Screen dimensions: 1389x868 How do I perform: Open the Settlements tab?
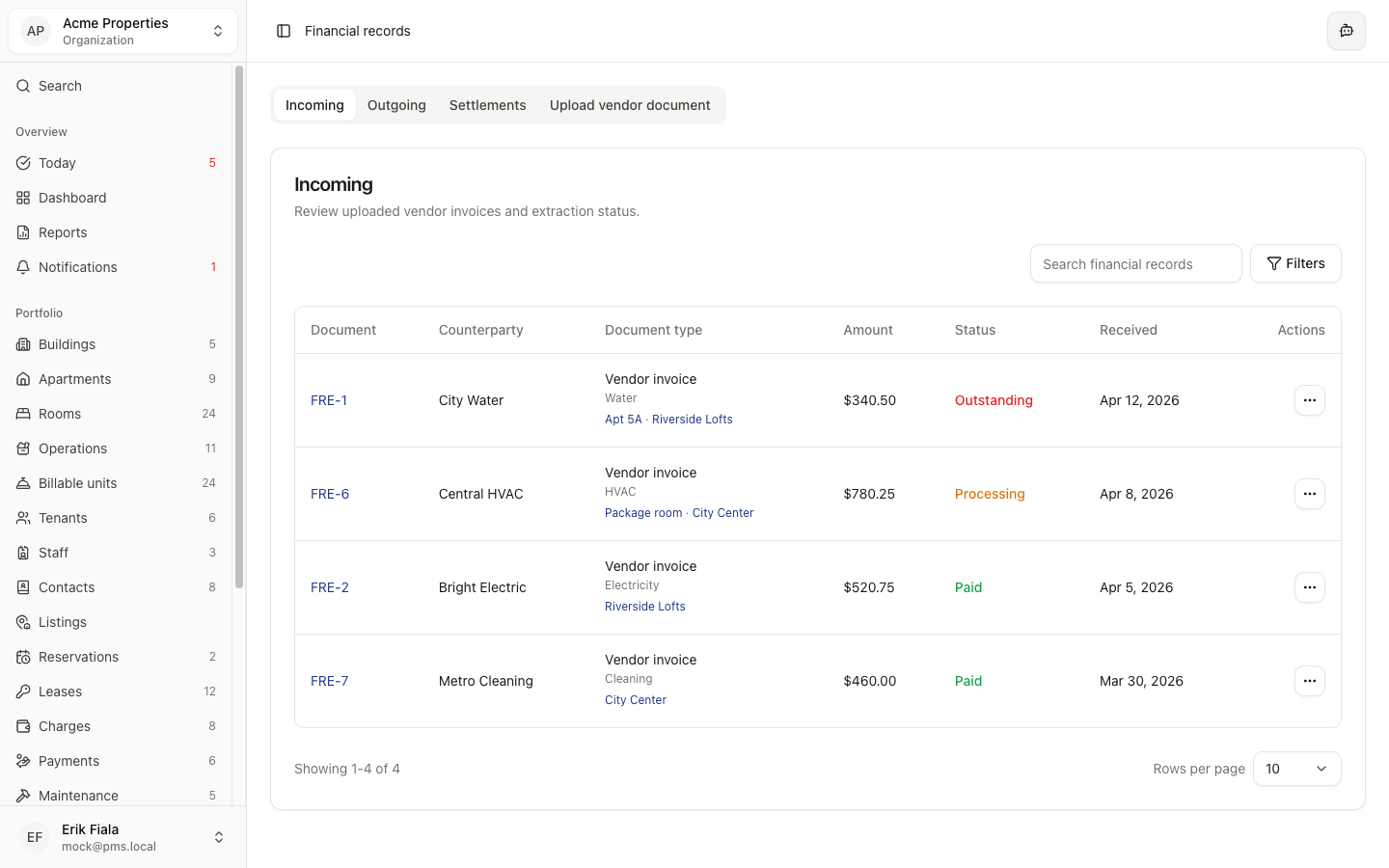[487, 105]
